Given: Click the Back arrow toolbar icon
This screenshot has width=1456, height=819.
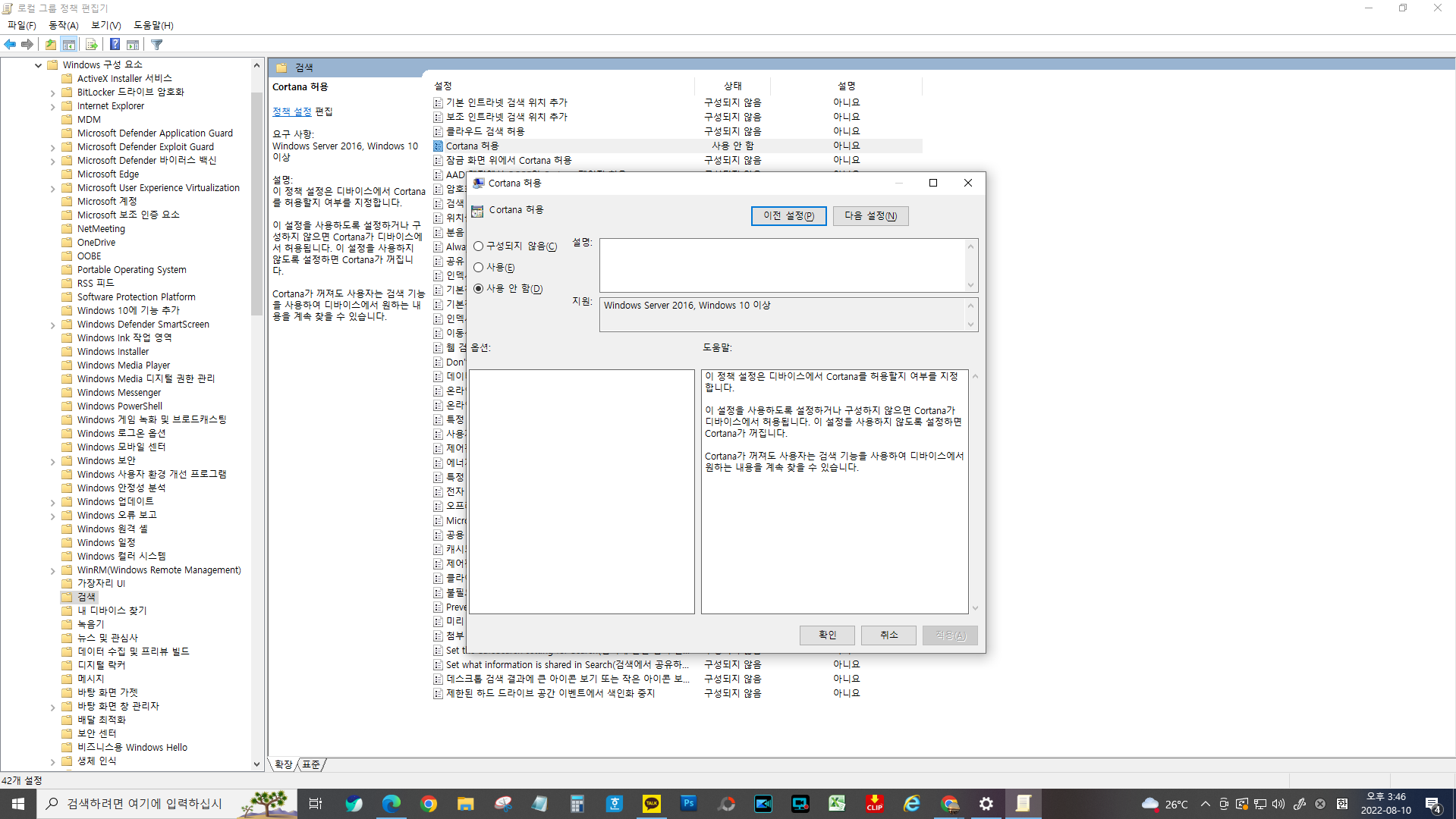Looking at the screenshot, I should click(10, 45).
